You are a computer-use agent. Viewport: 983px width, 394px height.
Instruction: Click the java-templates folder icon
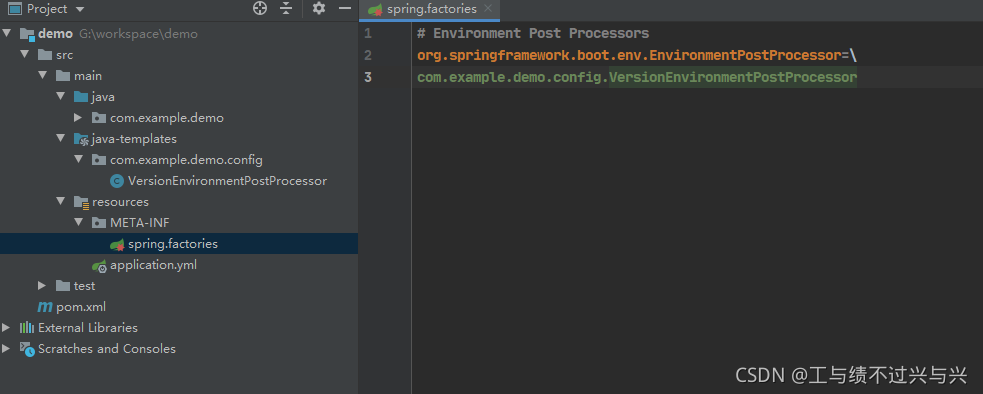(81, 139)
